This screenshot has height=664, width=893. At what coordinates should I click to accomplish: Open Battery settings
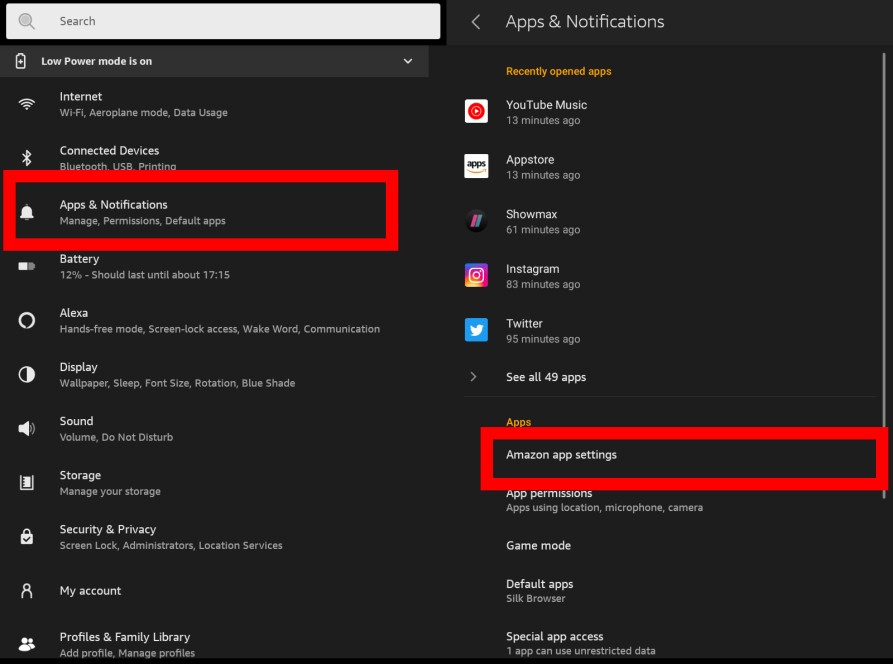point(214,267)
